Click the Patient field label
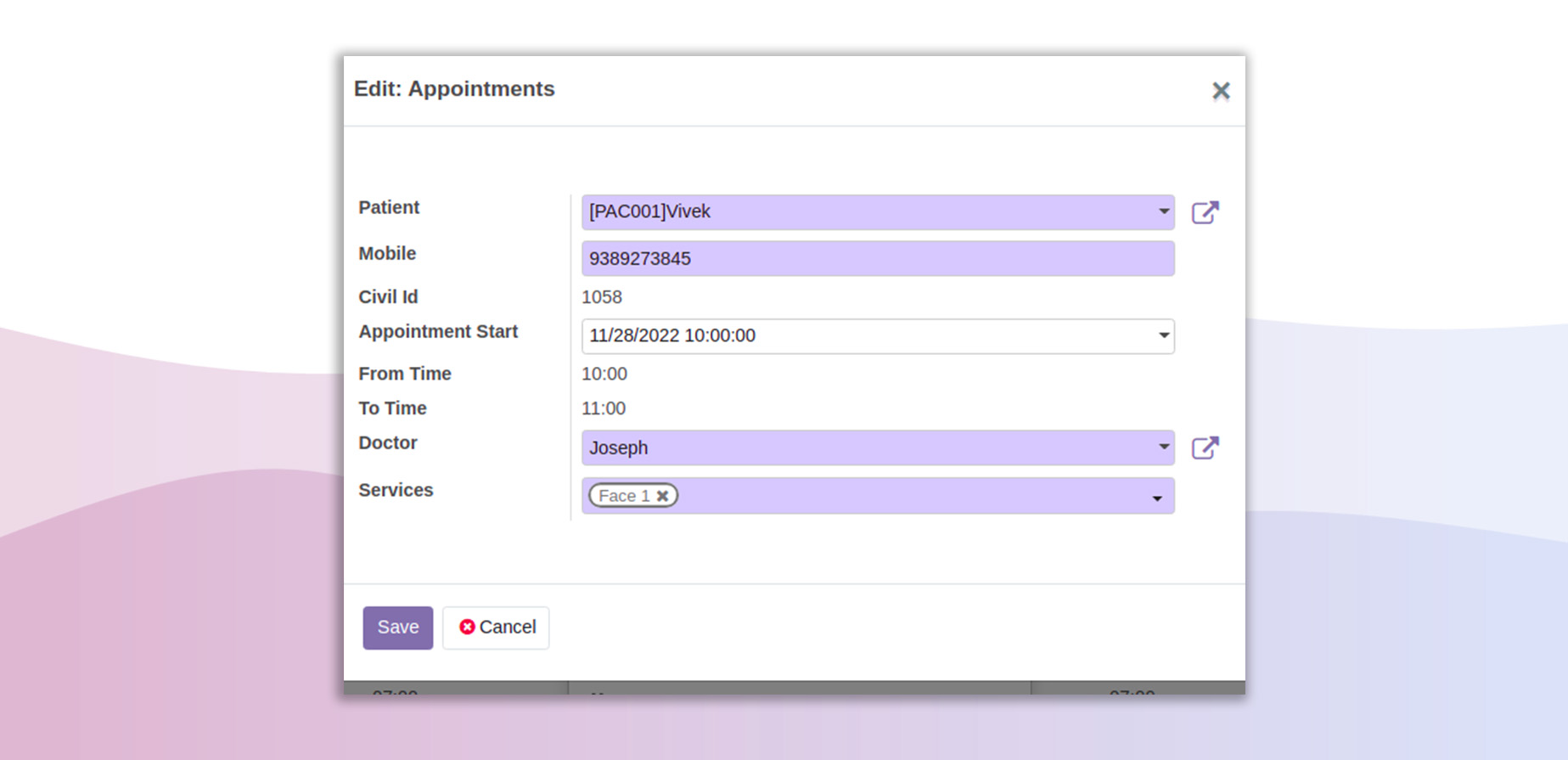The height and width of the screenshot is (760, 1568). pos(389,207)
